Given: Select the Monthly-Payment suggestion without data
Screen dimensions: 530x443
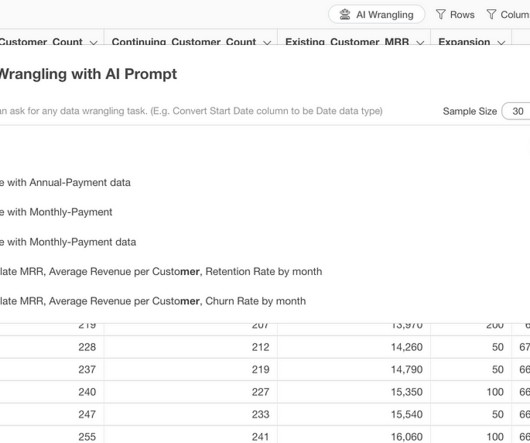Looking at the screenshot, I should click(x=56, y=212).
